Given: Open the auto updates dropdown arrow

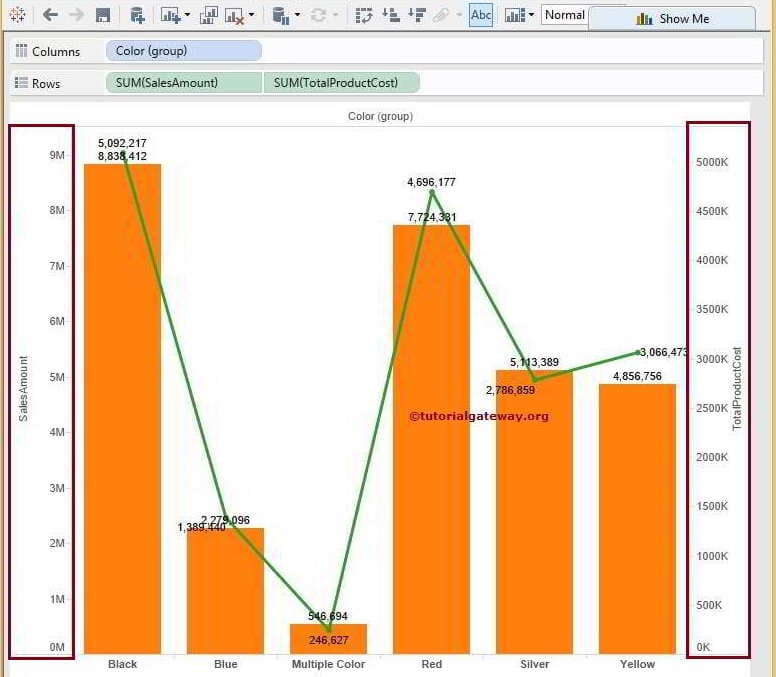Looking at the screenshot, I should click(297, 15).
